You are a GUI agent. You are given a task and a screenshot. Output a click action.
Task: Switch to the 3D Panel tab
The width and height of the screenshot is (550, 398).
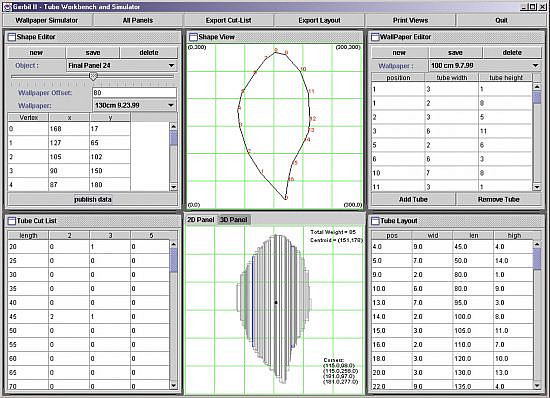coord(234,220)
